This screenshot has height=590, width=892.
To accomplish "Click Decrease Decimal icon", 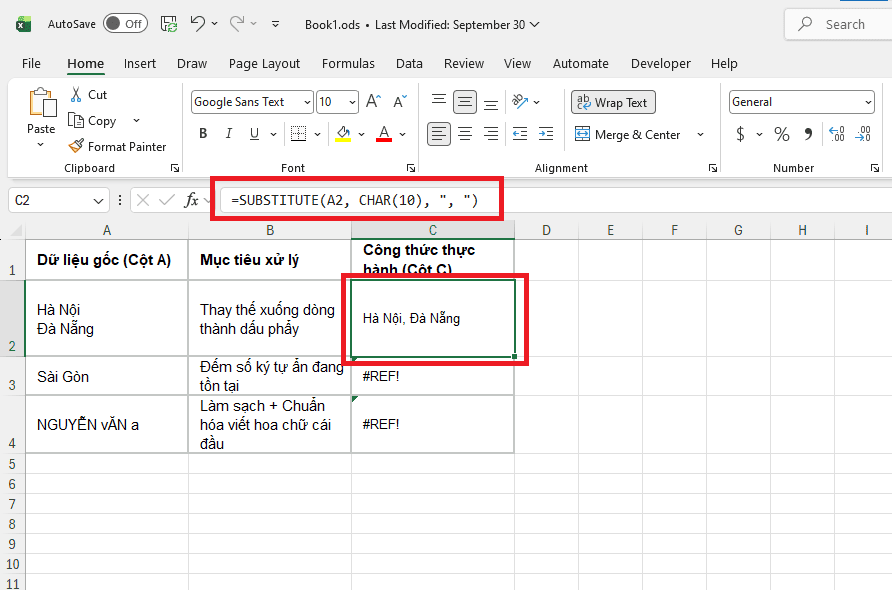I will point(863,134).
